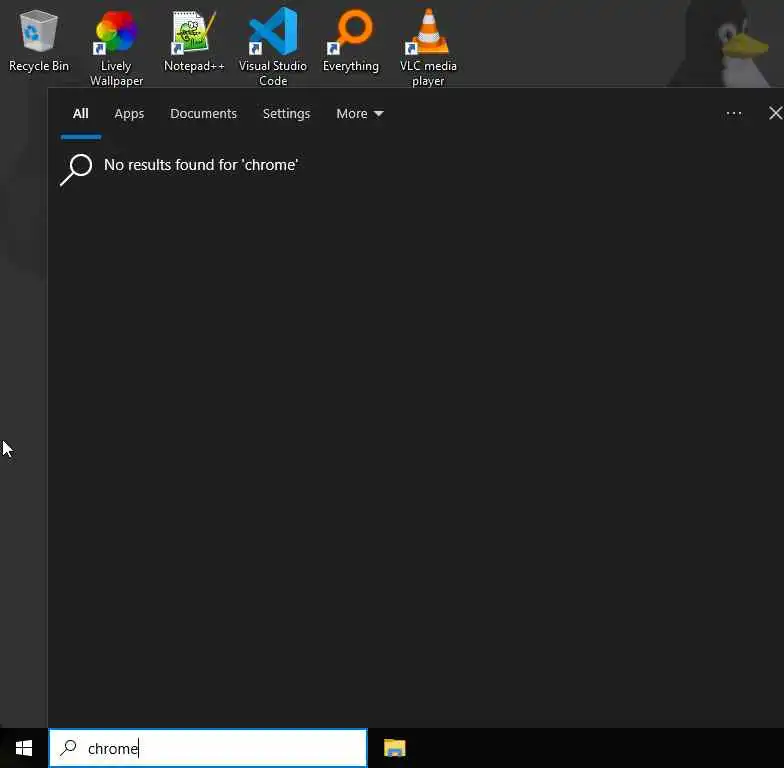784x768 pixels.
Task: Click the taskbar search box containing 'chrome'
Action: [x=208, y=748]
